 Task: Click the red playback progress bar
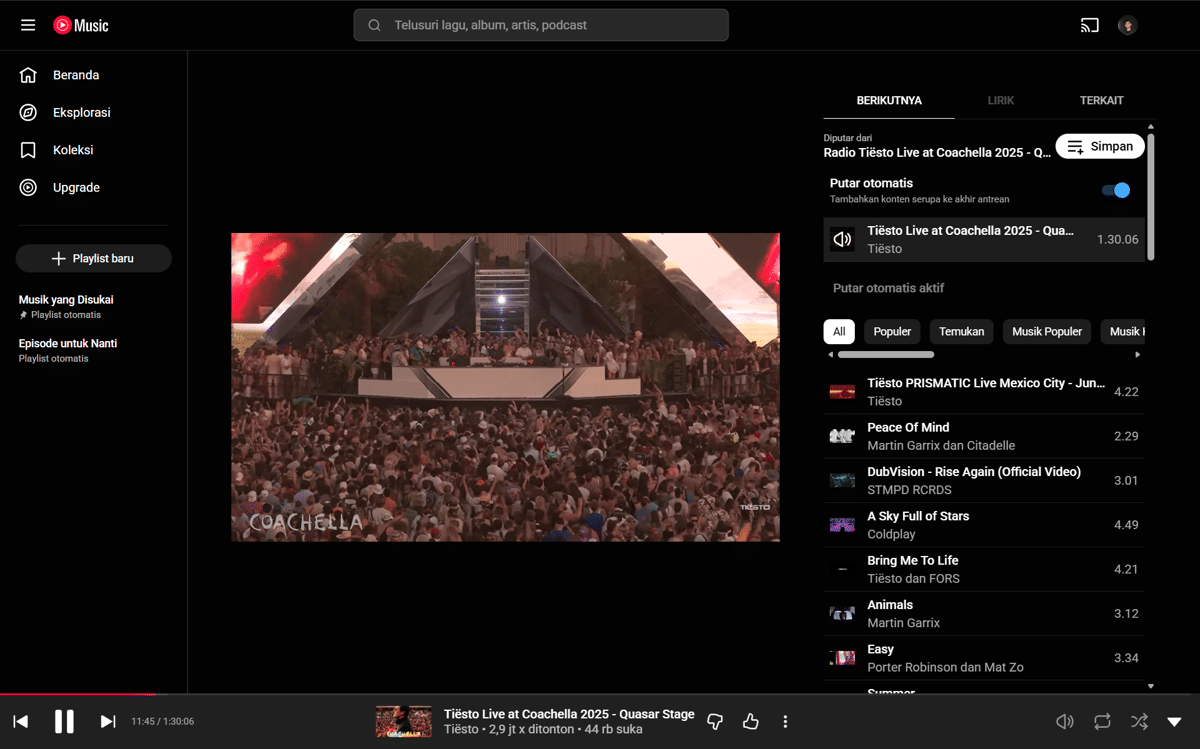tap(78, 694)
